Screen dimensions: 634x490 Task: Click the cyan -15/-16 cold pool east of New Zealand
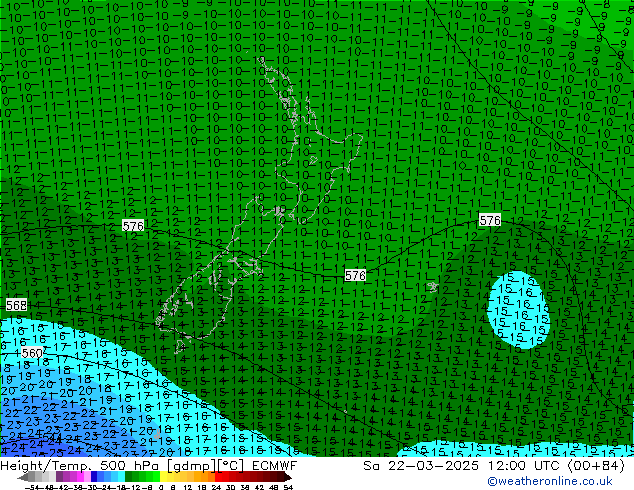pos(519,310)
